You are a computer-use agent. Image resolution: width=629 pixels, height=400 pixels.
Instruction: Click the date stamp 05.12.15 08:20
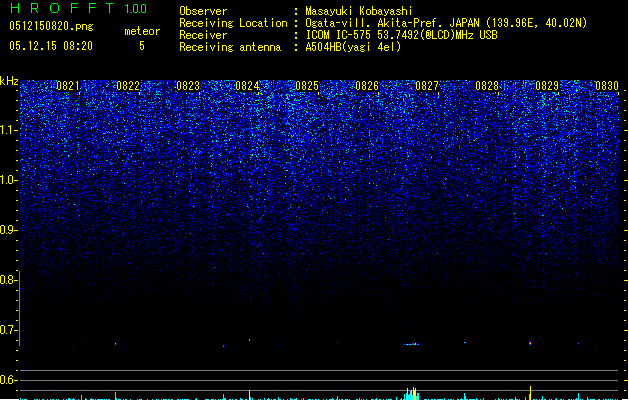point(51,46)
